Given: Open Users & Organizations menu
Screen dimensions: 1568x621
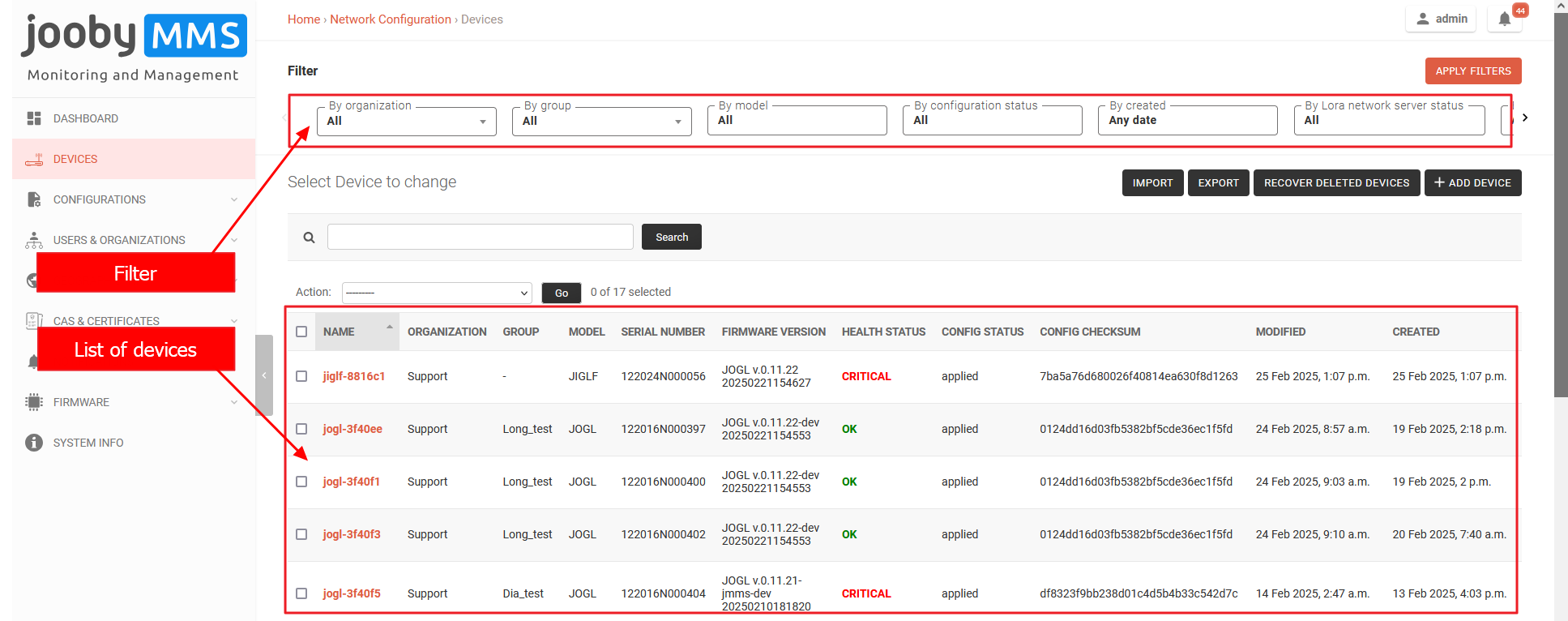Looking at the screenshot, I should click(x=119, y=240).
